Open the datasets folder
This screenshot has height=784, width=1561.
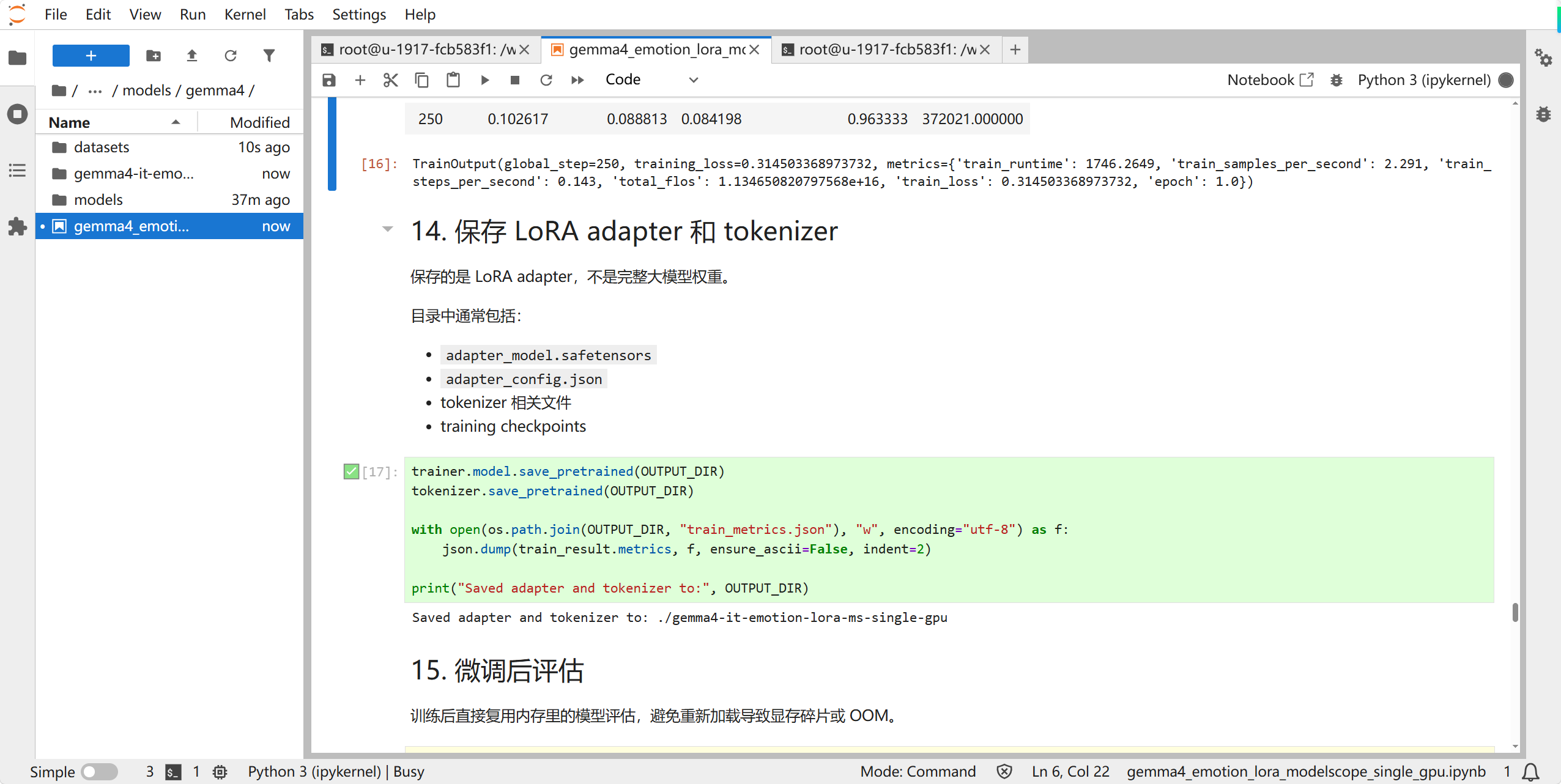click(169, 147)
